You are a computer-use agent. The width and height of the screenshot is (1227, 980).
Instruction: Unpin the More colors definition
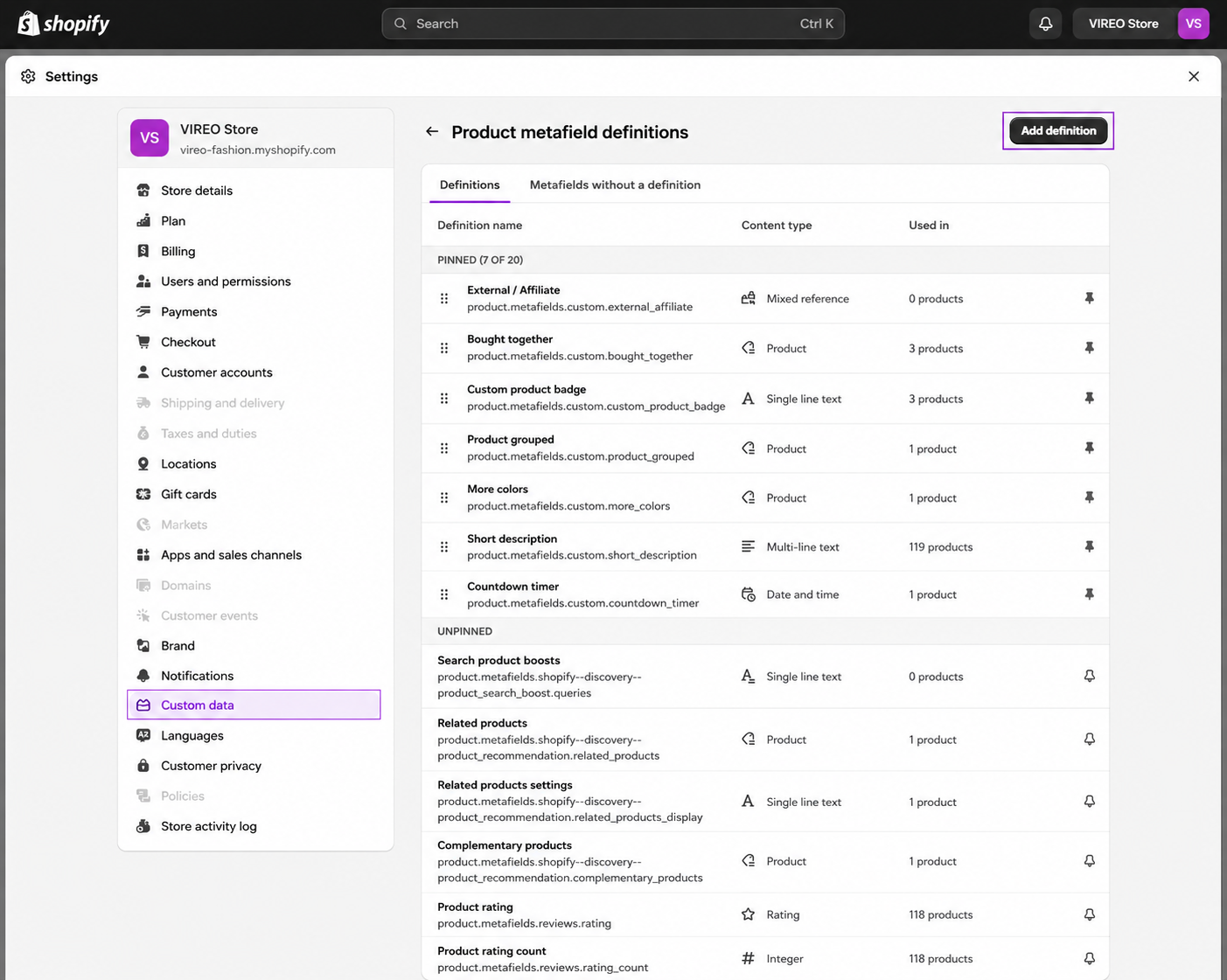pos(1089,497)
